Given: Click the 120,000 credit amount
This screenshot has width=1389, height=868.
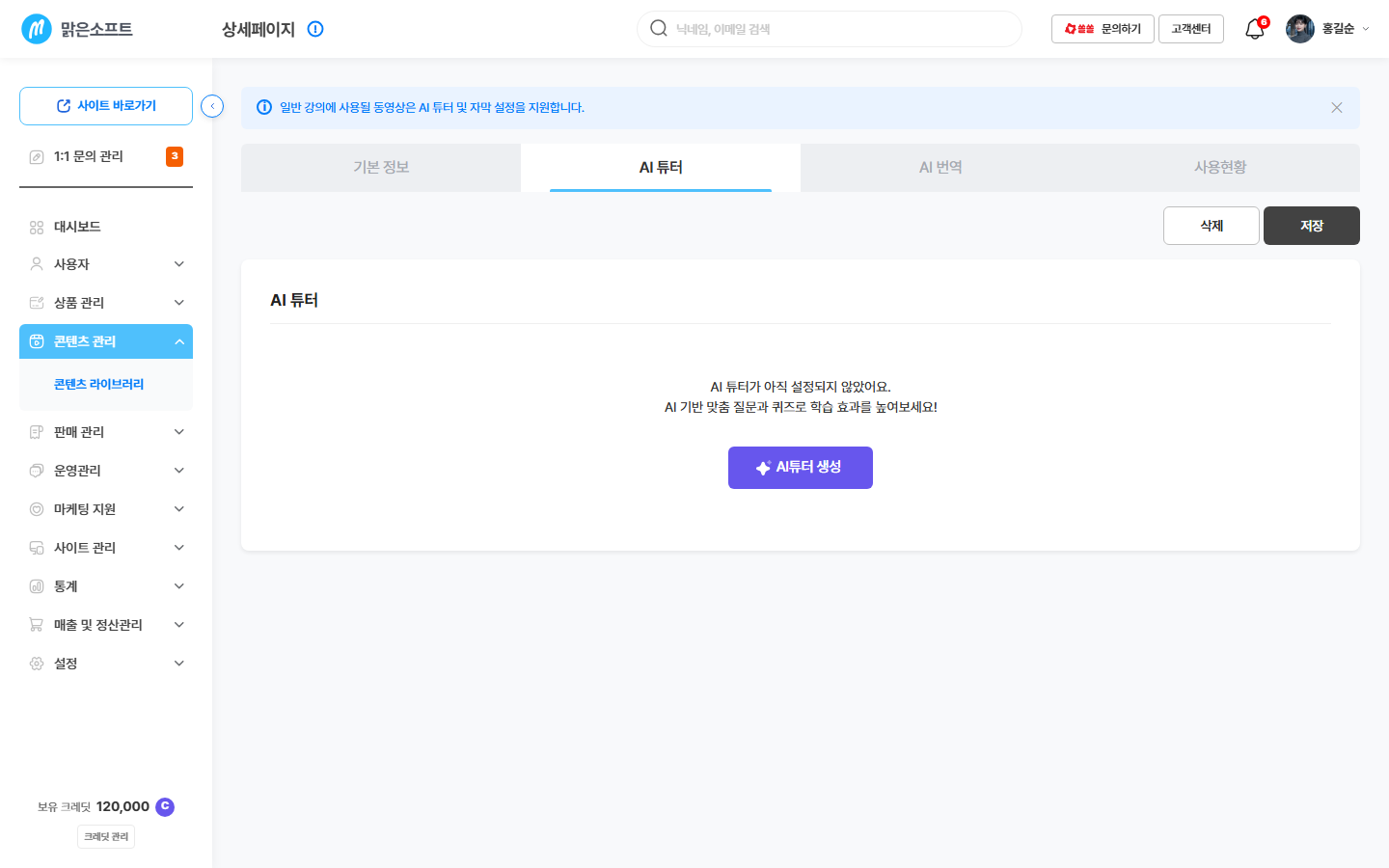Looking at the screenshot, I should click(123, 806).
